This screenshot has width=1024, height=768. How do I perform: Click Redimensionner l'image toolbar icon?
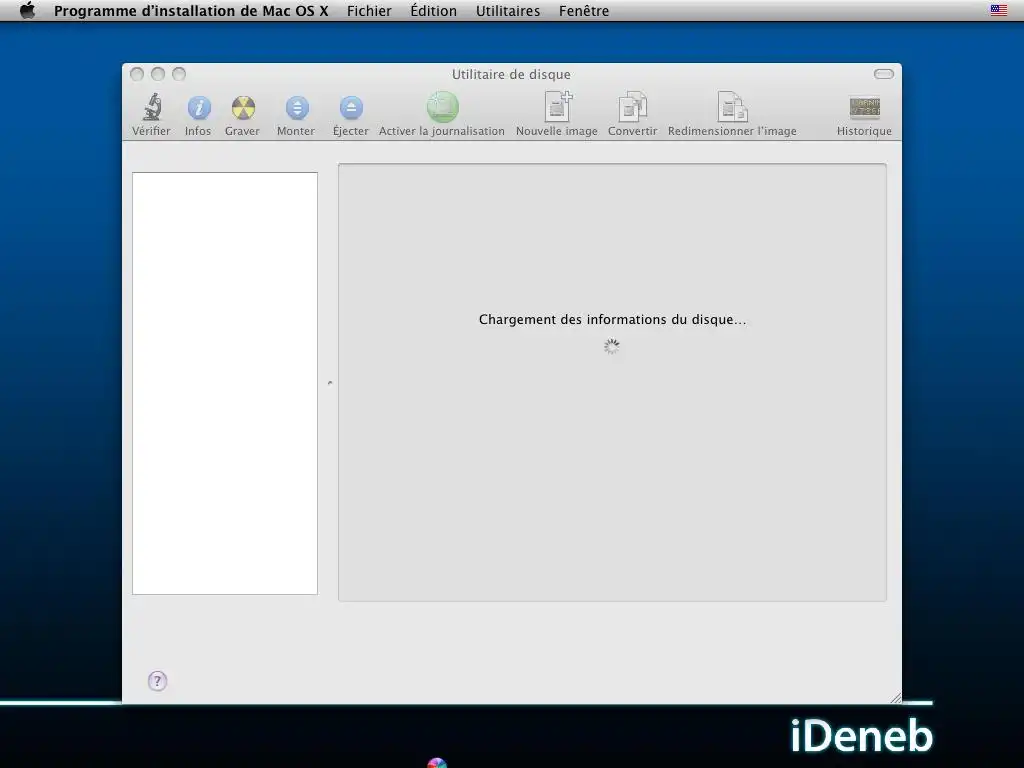732,106
